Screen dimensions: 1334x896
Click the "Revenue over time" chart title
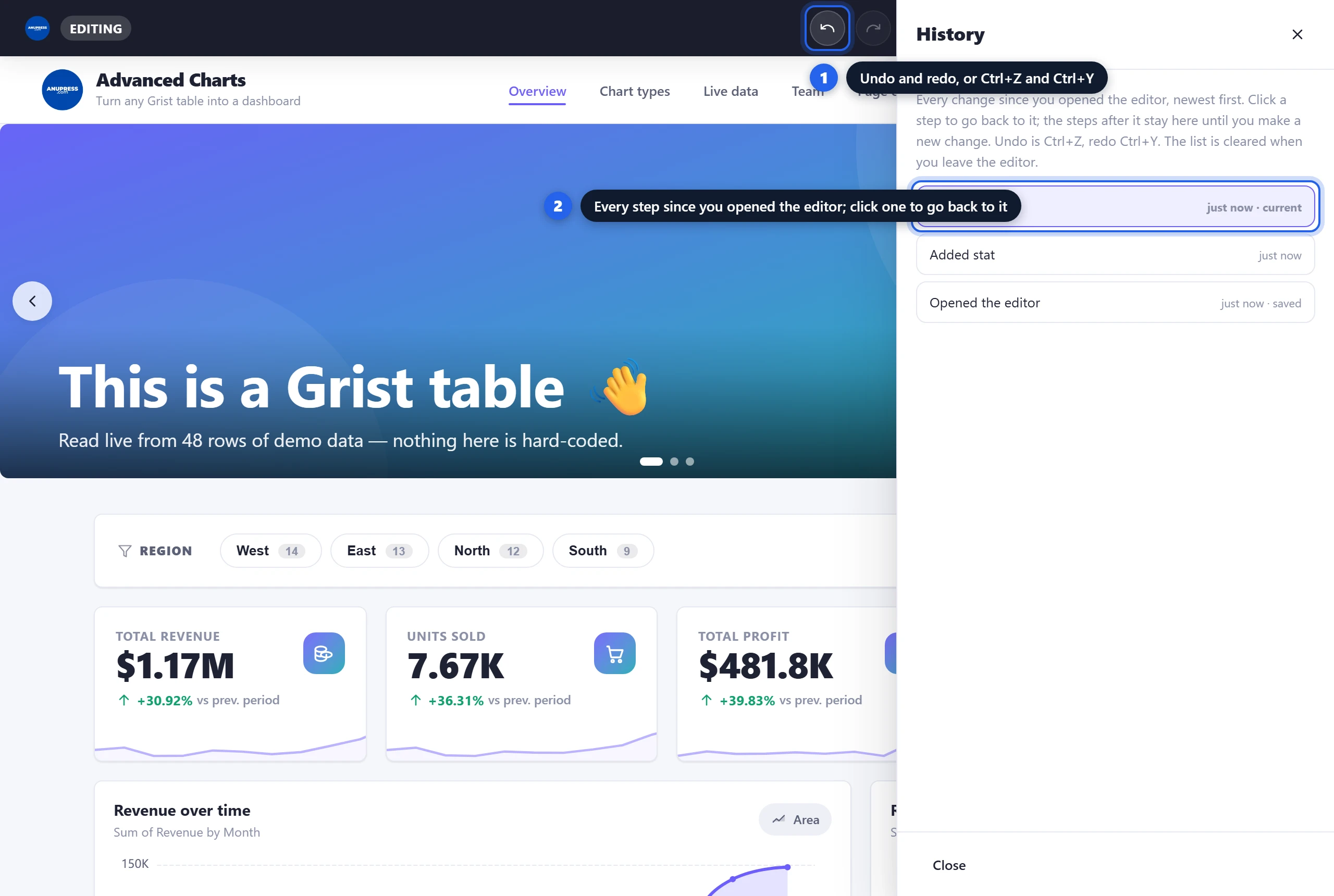pos(182,810)
